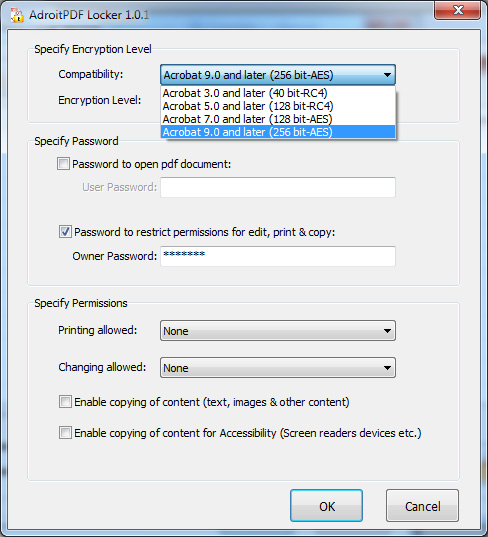Image resolution: width=488 pixels, height=537 pixels.
Task: Select Acrobat 9.0 and later list entry
Action: pyautogui.click(x=278, y=132)
